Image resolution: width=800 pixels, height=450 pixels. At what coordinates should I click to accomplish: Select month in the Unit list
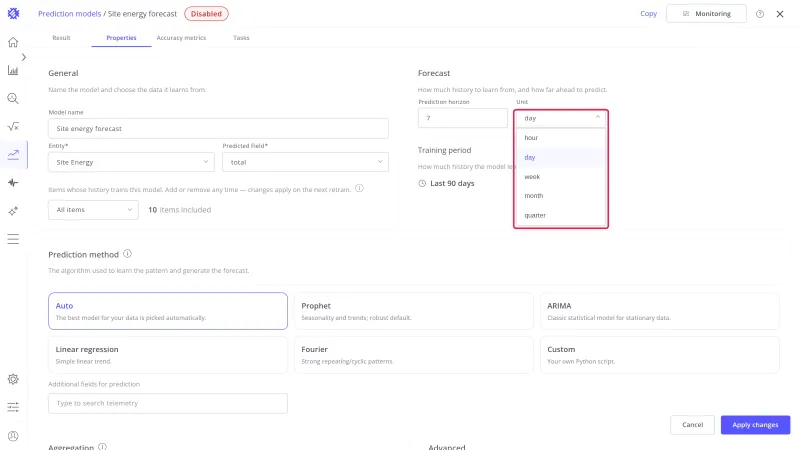coord(561,195)
